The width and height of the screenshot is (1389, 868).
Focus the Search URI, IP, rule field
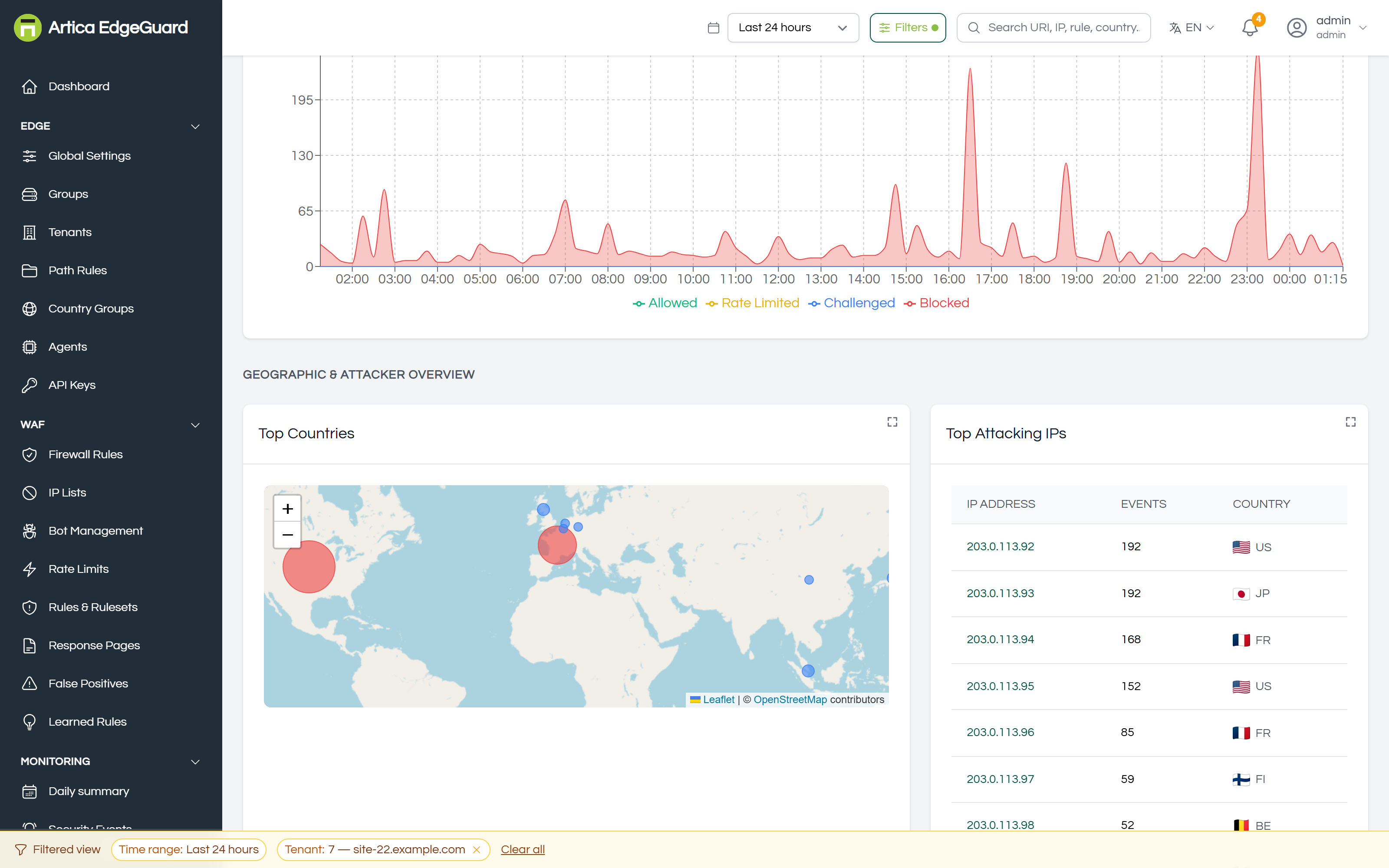(x=1053, y=27)
